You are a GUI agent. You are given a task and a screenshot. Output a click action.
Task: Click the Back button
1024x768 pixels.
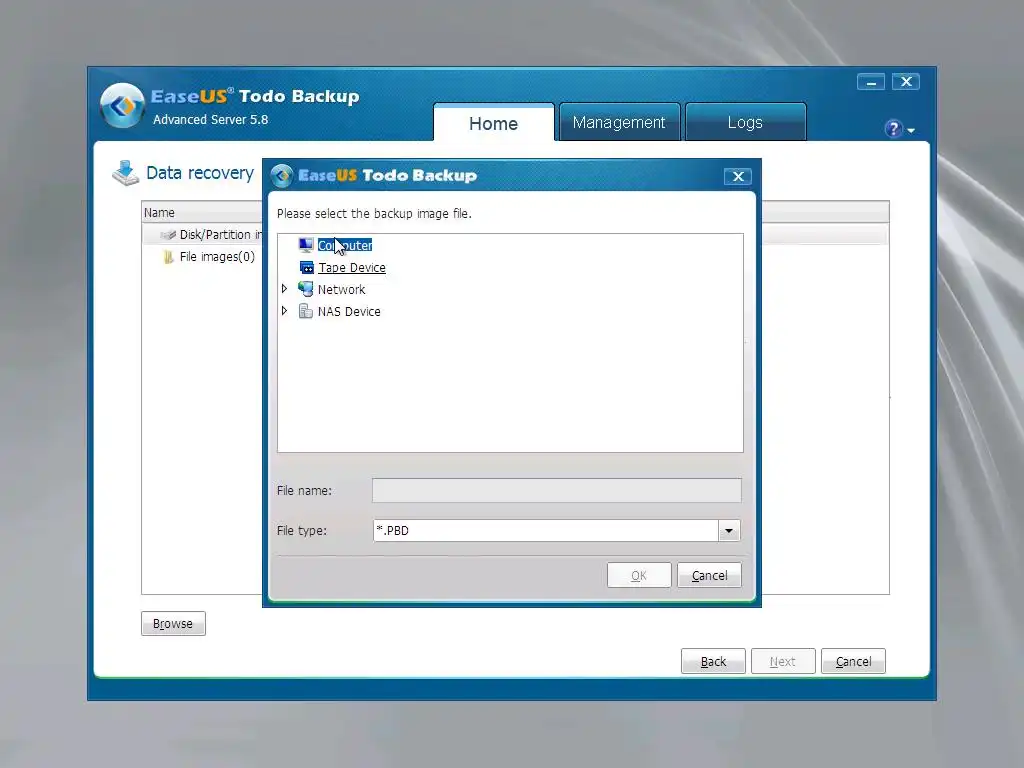pos(713,662)
